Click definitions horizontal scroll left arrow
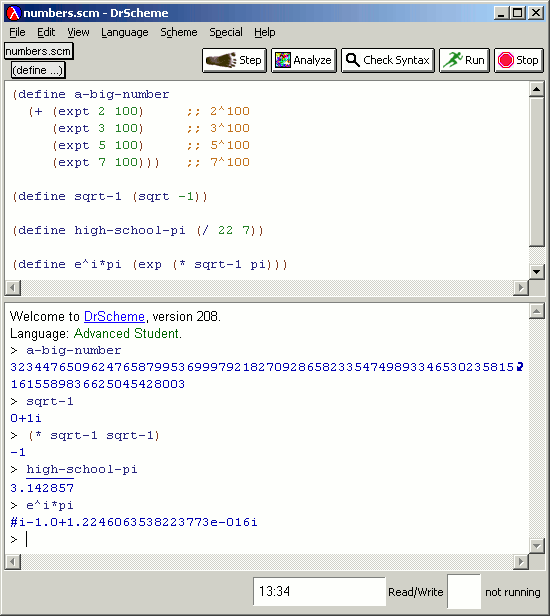This screenshot has width=550, height=616. click(x=13, y=288)
